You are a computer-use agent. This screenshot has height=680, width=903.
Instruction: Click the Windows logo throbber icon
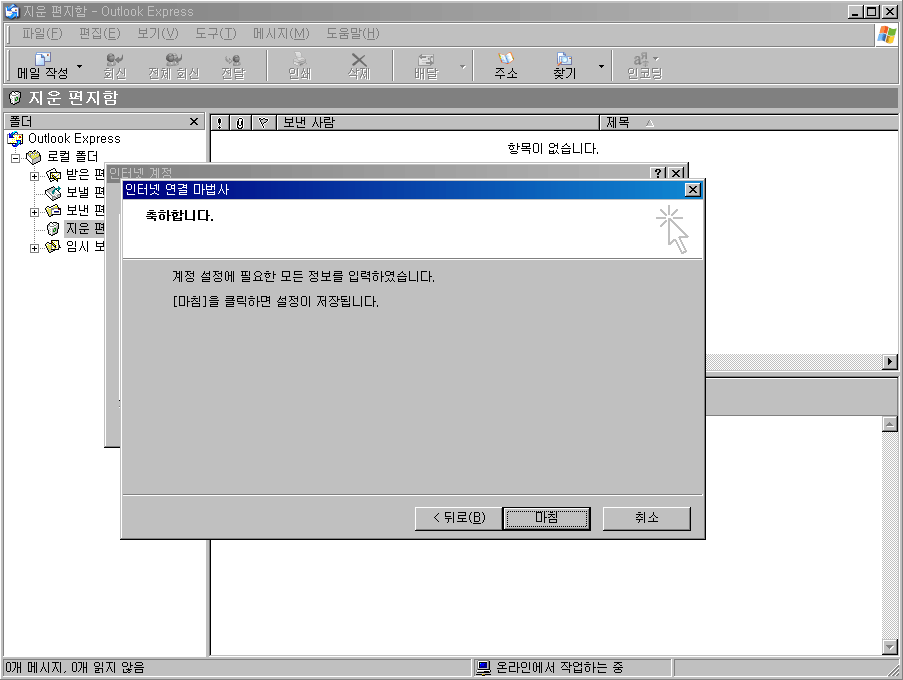tap(887, 35)
